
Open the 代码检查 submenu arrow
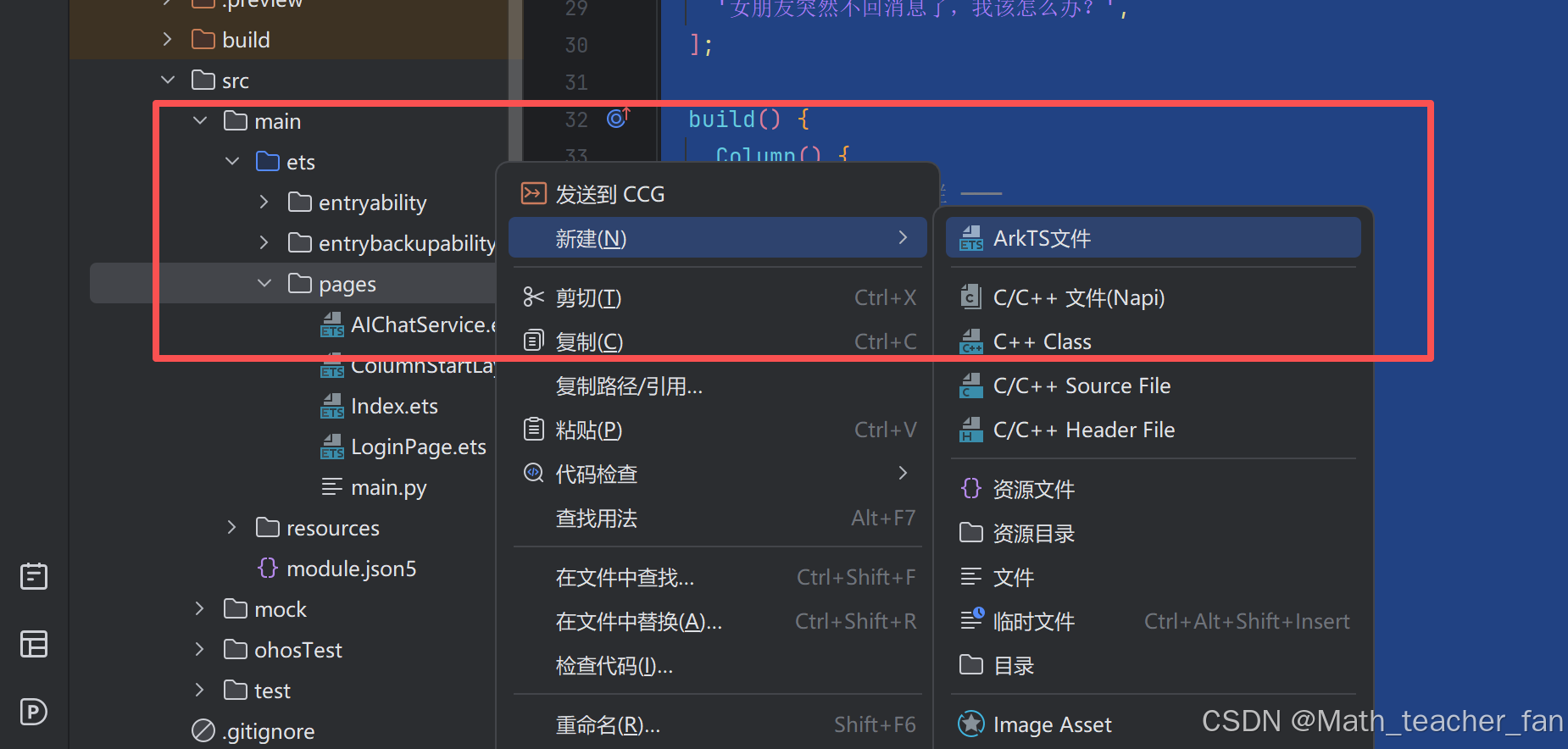click(x=903, y=473)
